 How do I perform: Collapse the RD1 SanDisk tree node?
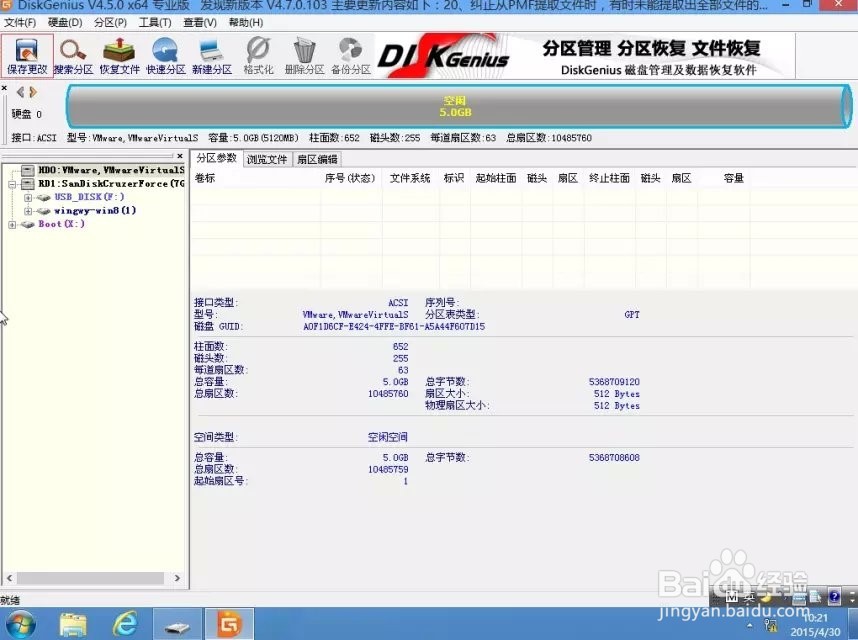[12, 184]
